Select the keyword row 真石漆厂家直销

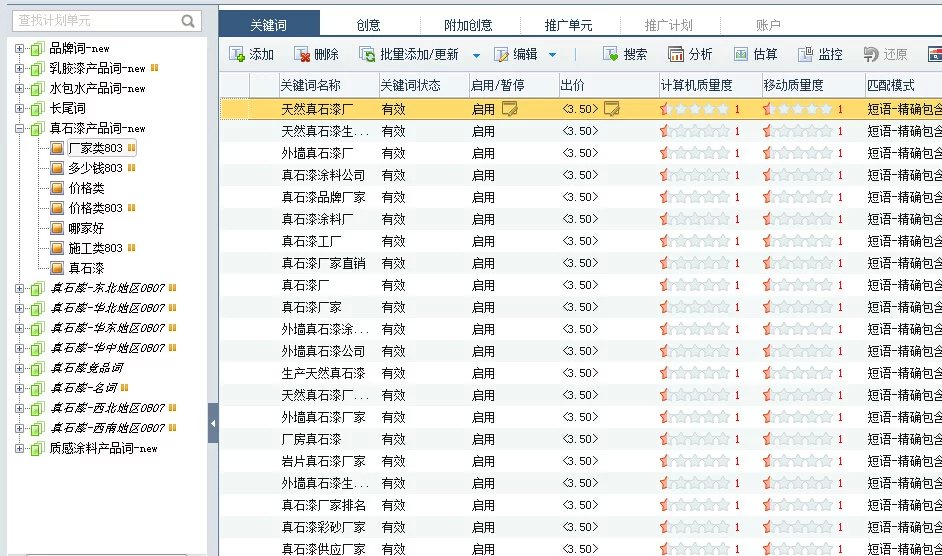pyautogui.click(x=580, y=263)
